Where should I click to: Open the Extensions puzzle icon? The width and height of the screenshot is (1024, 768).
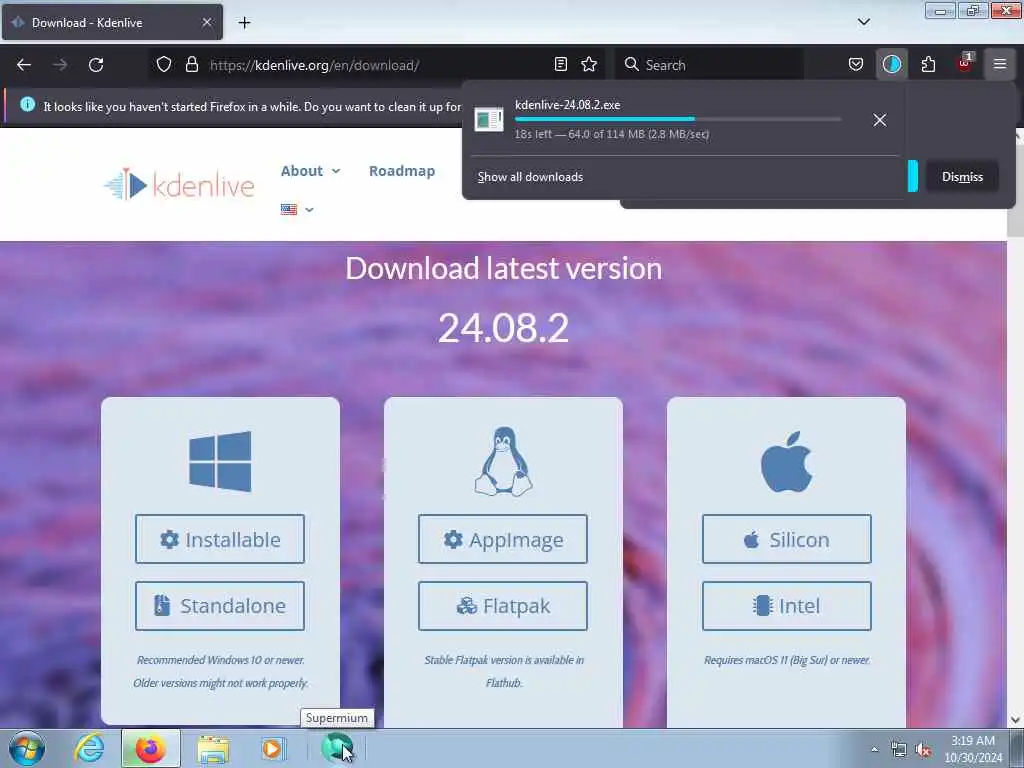(x=928, y=64)
